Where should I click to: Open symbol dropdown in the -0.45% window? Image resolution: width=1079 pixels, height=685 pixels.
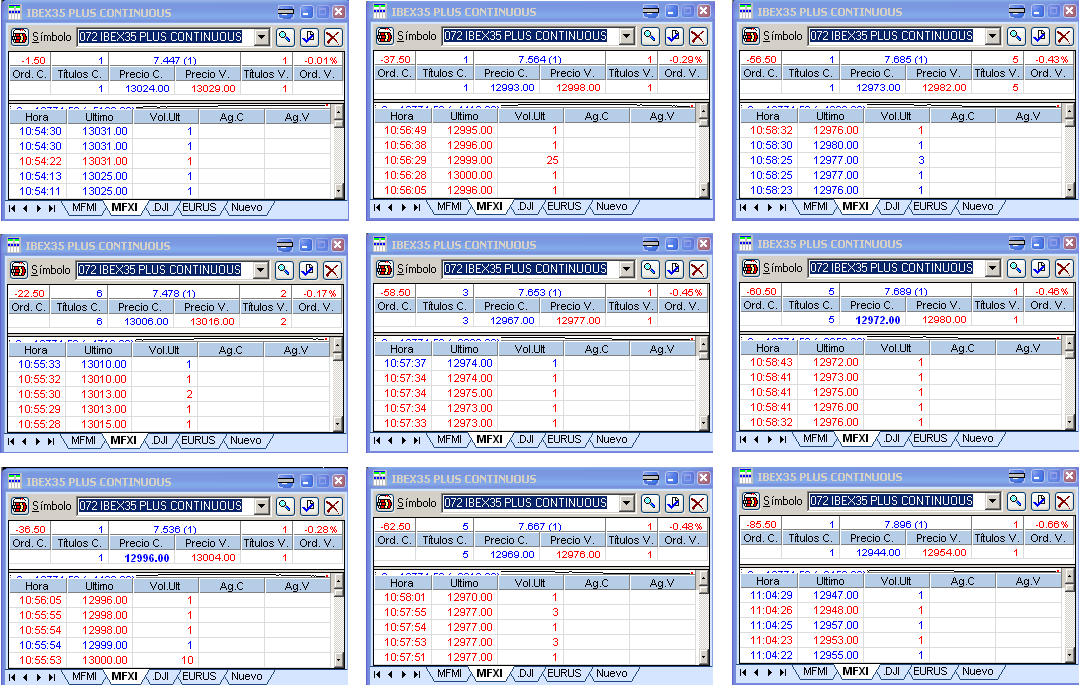pos(627,269)
